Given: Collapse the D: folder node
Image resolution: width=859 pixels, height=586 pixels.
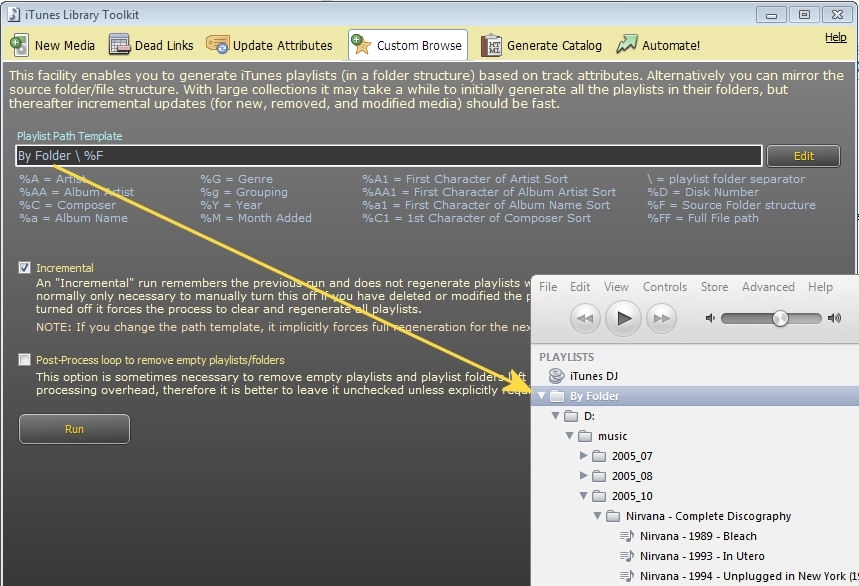Looking at the screenshot, I should point(556,416).
